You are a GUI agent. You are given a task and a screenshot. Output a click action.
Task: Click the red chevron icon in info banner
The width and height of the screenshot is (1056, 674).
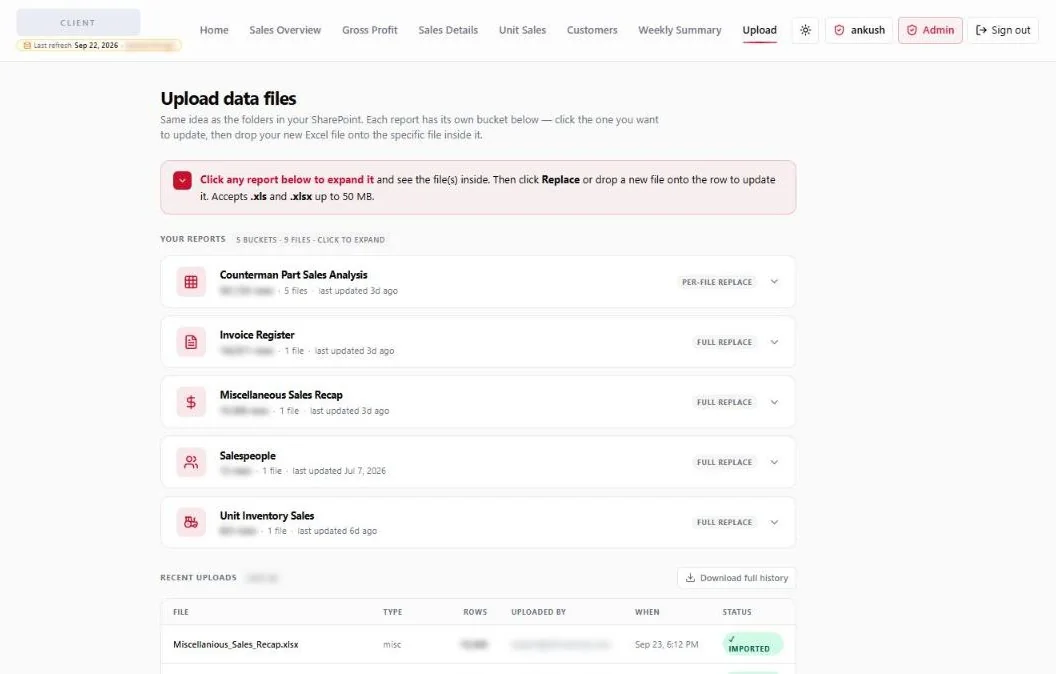pyautogui.click(x=182, y=180)
